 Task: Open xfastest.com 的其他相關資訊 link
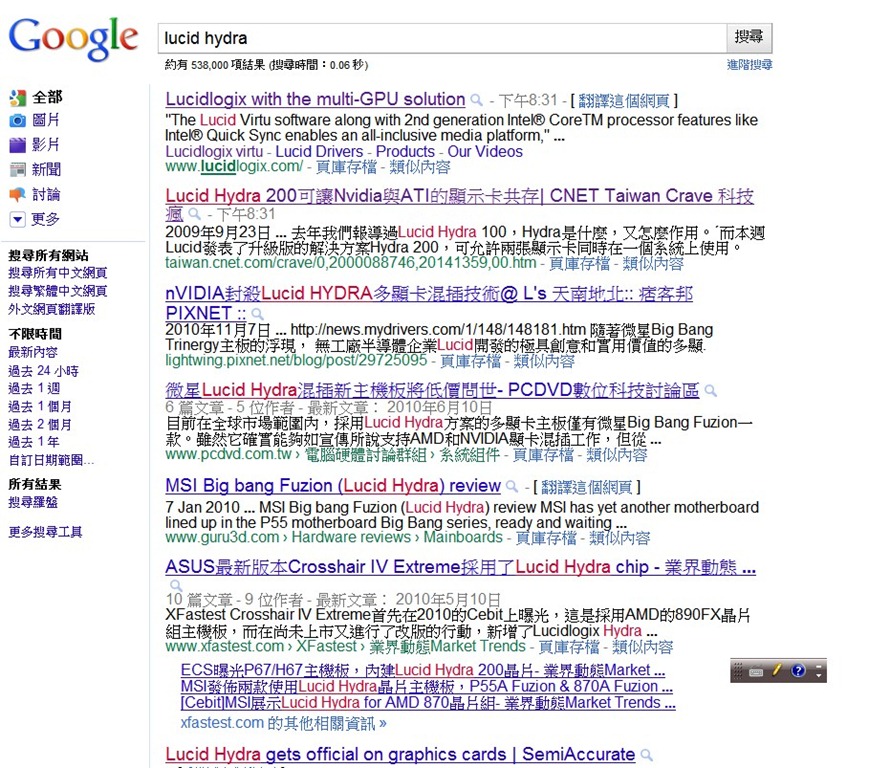[283, 723]
